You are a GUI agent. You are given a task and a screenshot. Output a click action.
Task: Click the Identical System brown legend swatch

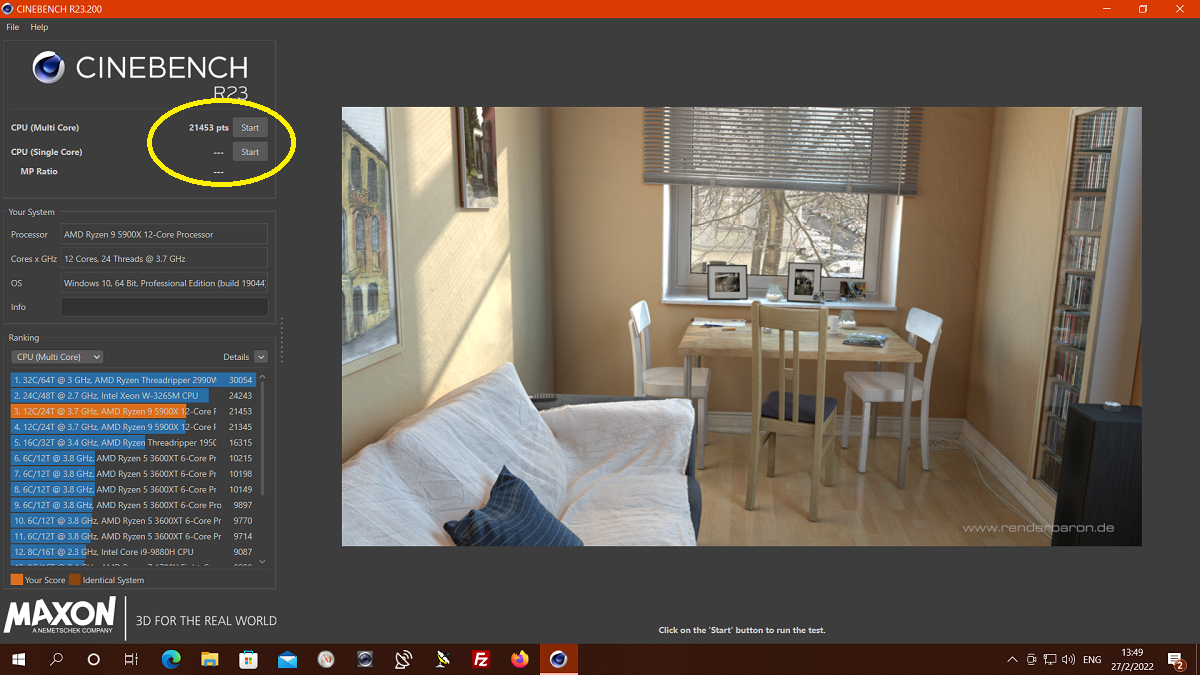(x=75, y=579)
